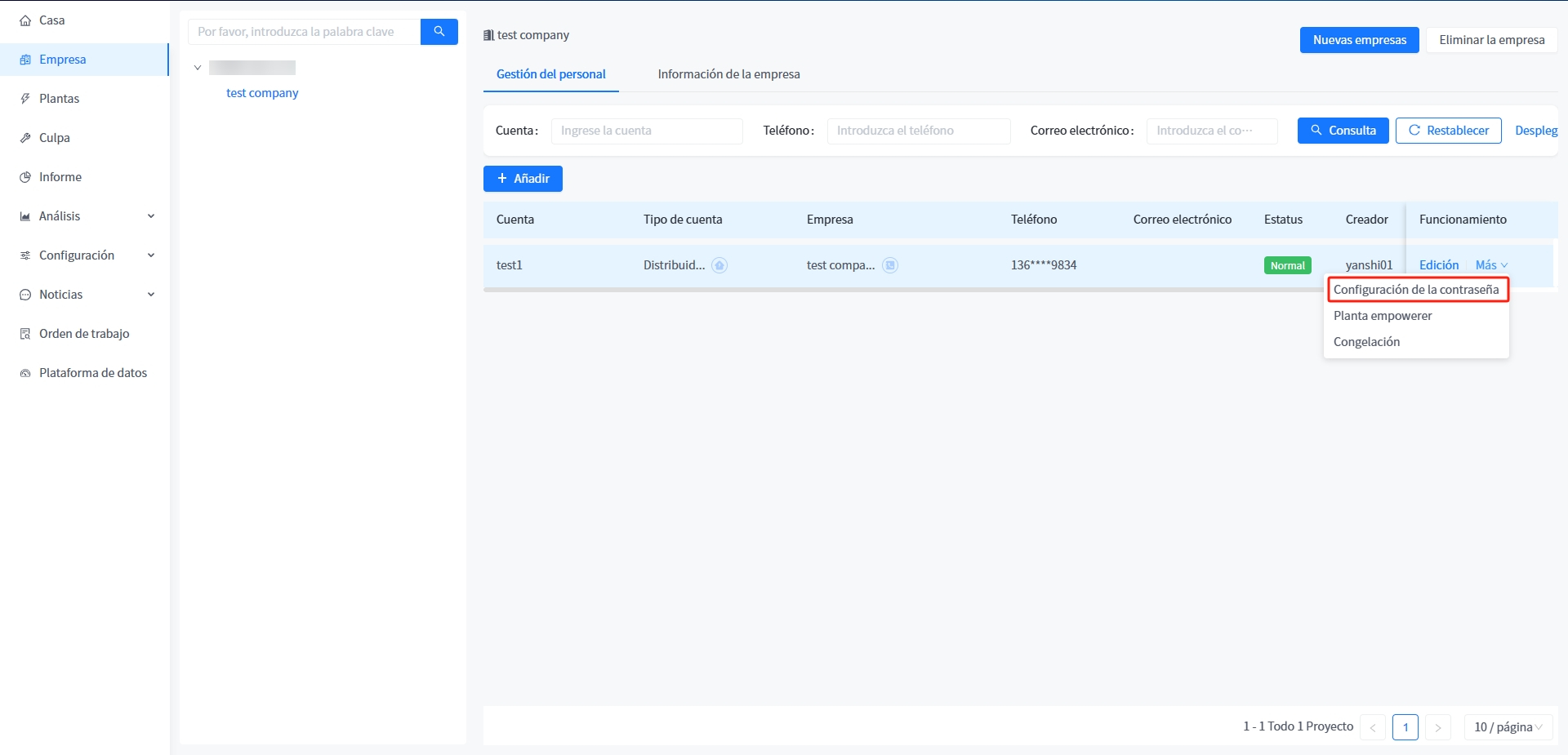
Task: Expand the Noticias sidebar menu
Action: [150, 295]
